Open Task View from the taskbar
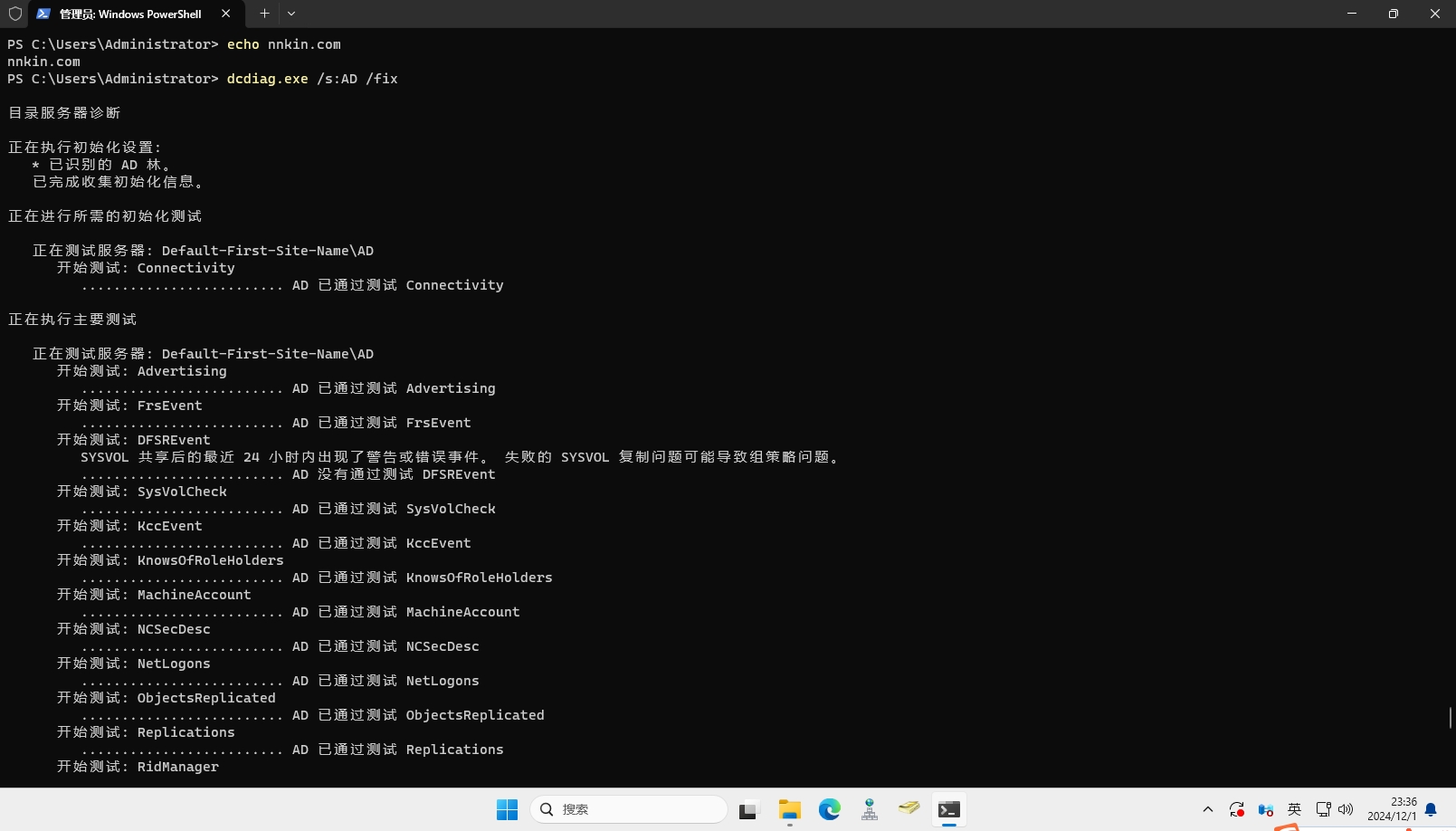This screenshot has height=831, width=1456. pos(747,809)
